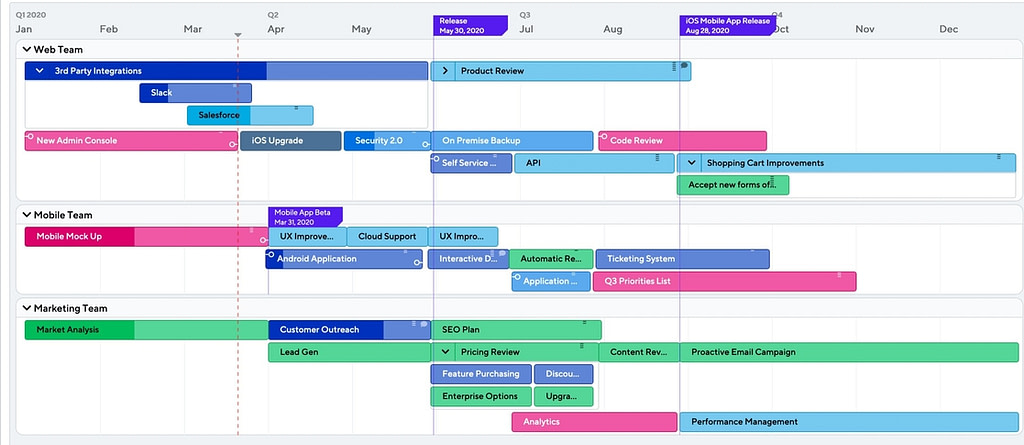Screen dimensions: 1024x445
Task: Select the Release May 30, 2020 milestone
Action: [470, 25]
